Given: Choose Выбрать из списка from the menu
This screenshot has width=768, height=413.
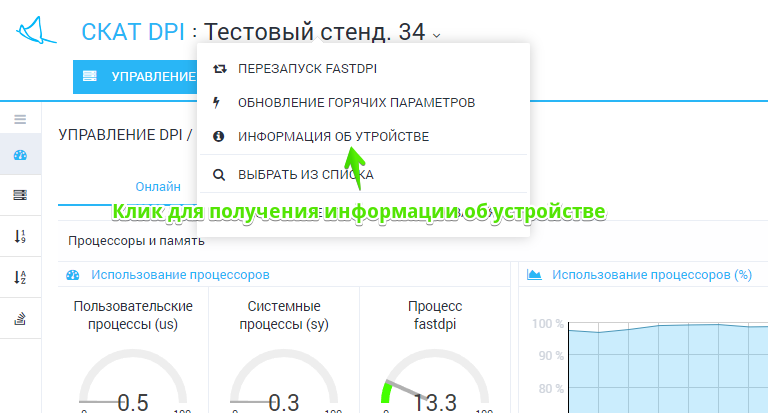Looking at the screenshot, I should pos(305,174).
